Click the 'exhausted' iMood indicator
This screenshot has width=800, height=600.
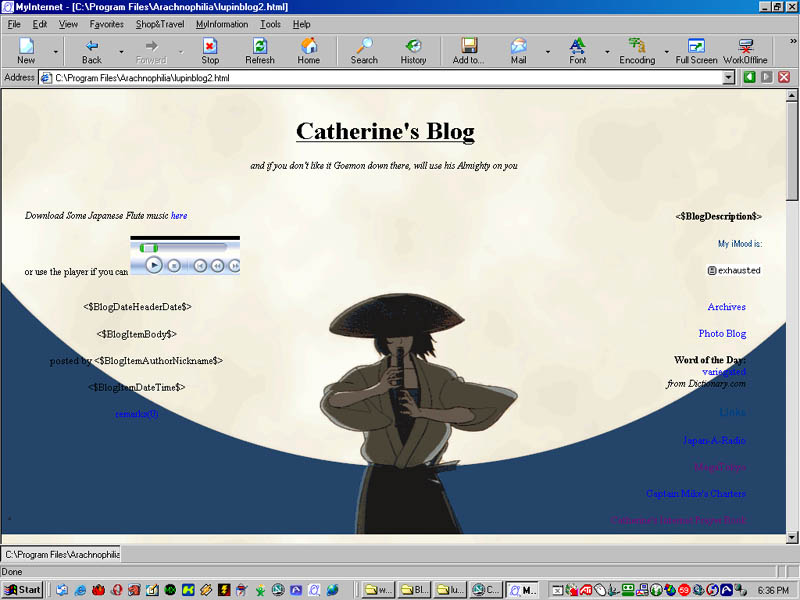pyautogui.click(x=734, y=270)
